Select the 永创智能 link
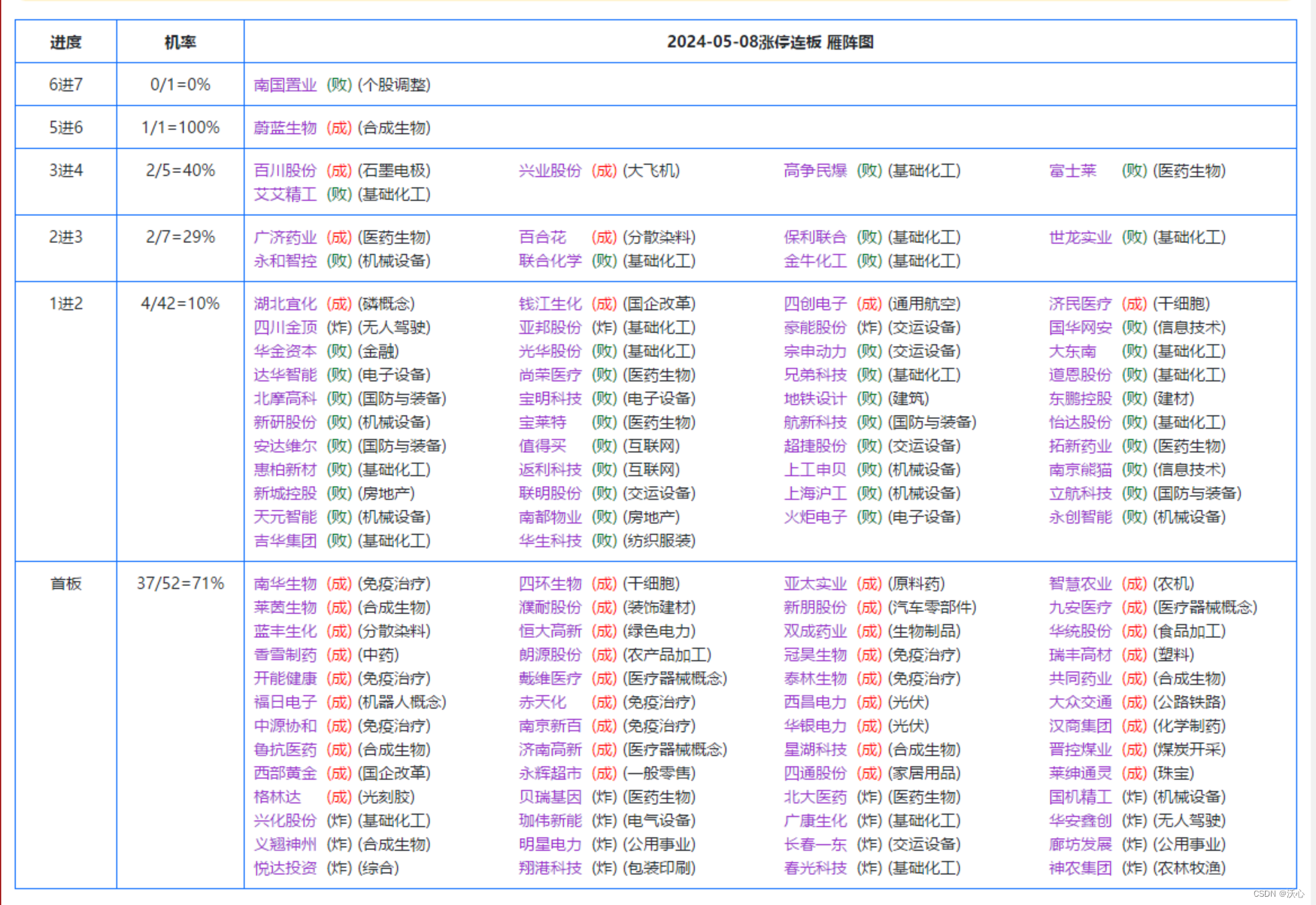 point(1081,518)
